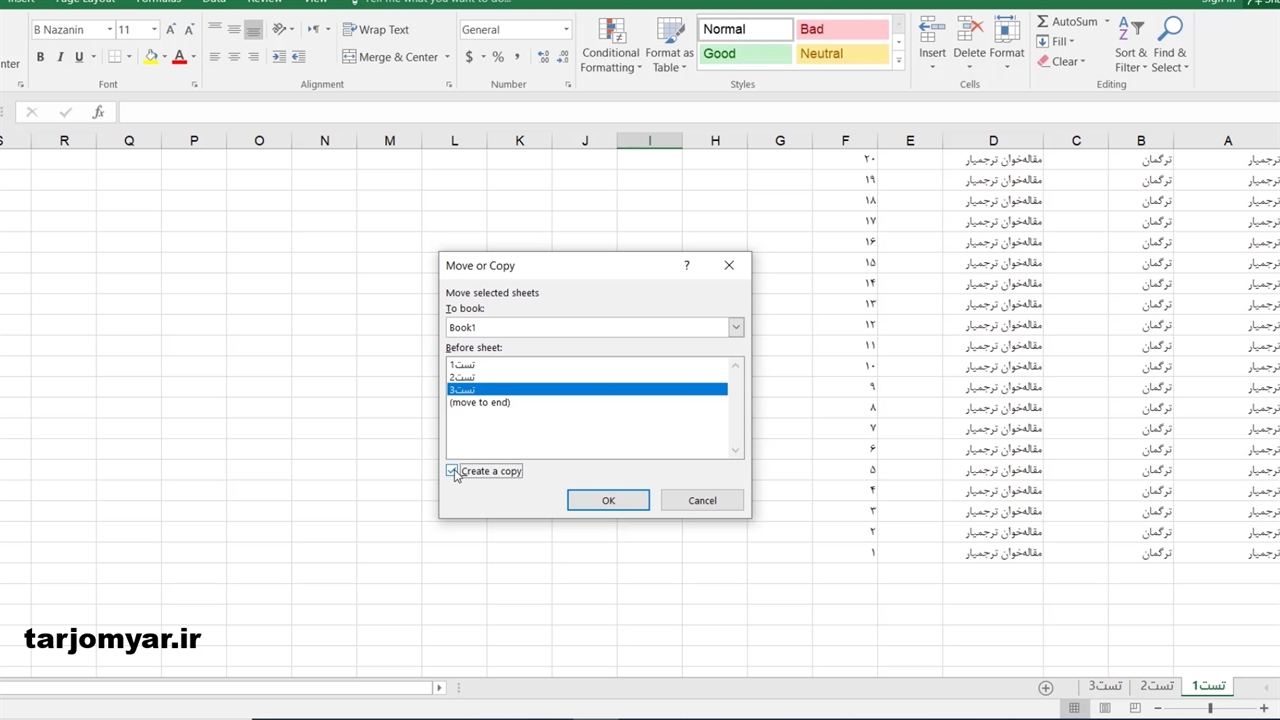Click the AutoSum sigma icon
1280x720 pixels.
[x=1043, y=21]
